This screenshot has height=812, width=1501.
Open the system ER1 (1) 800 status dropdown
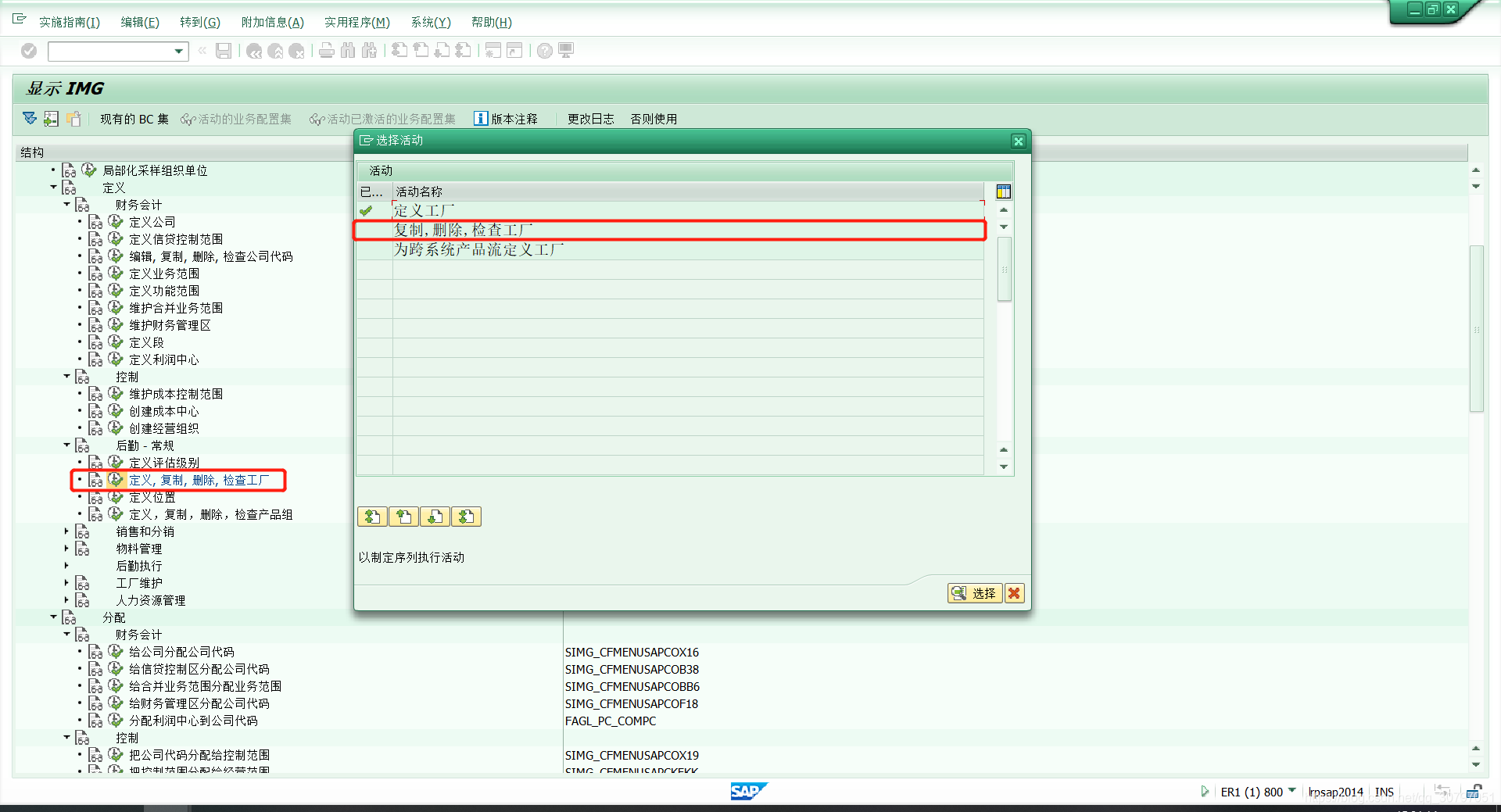pyautogui.click(x=1291, y=791)
